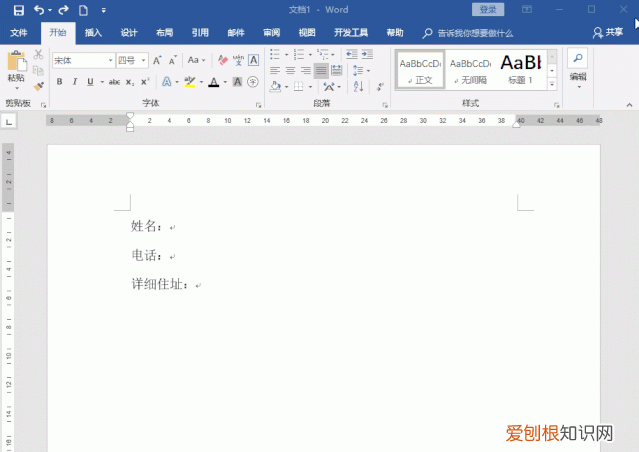The height and width of the screenshot is (452, 639).
Task: Undo the last action
Action: pos(39,10)
